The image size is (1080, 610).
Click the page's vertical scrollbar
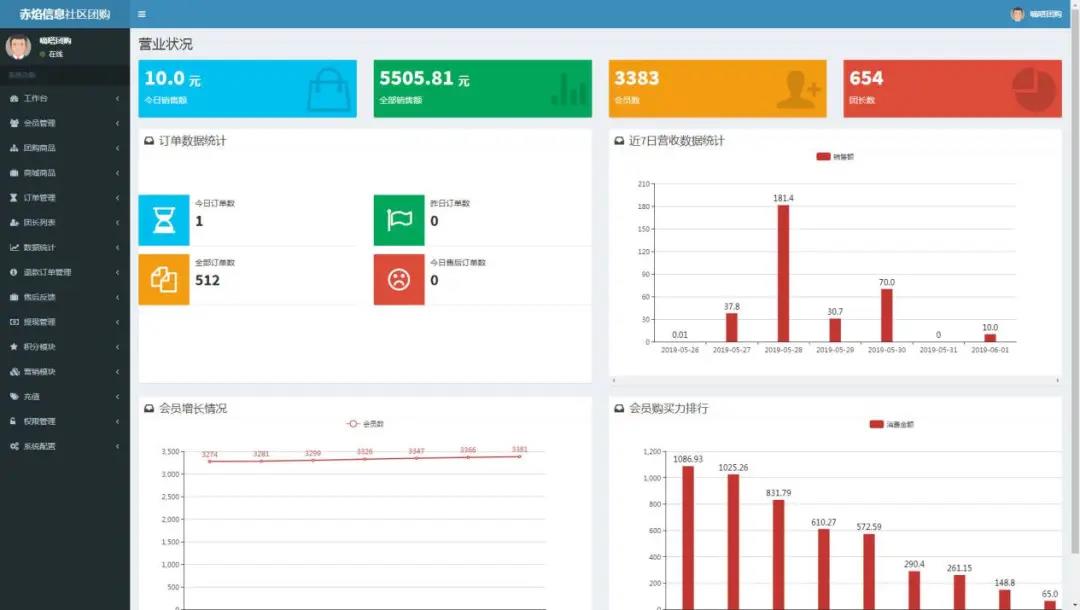point(1074,300)
